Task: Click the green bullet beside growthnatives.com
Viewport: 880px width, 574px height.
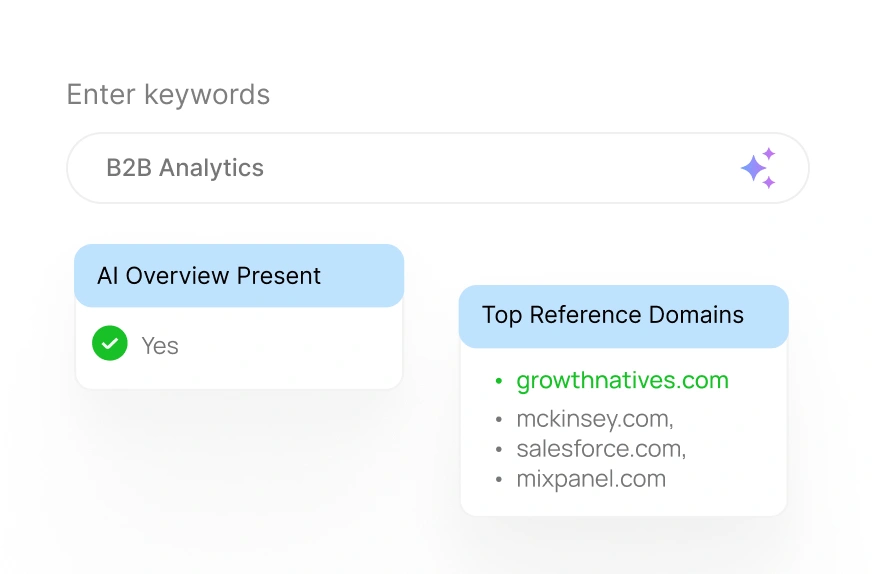Action: coord(498,382)
